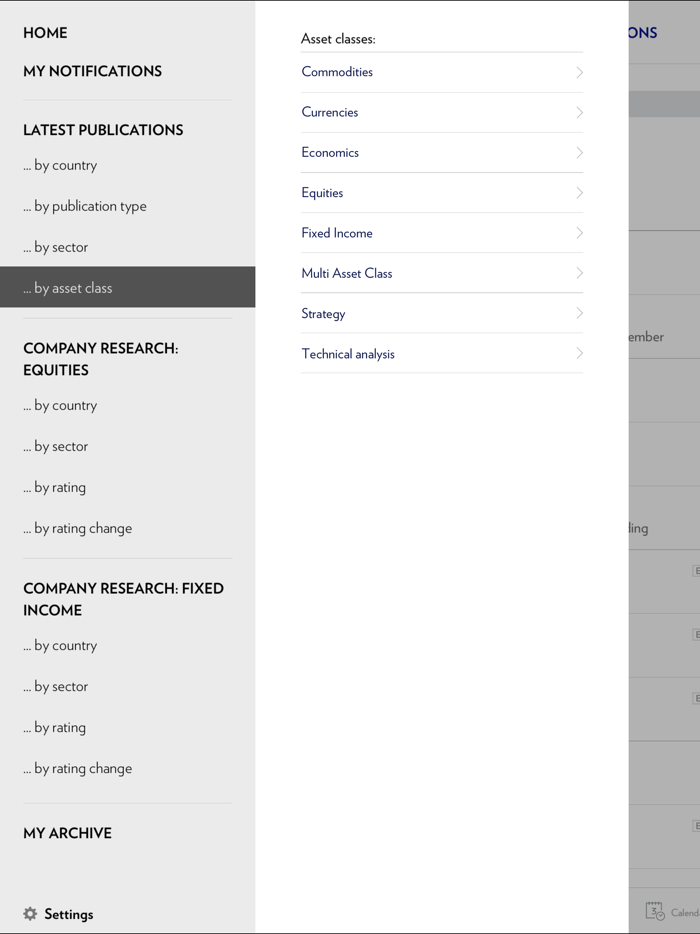Select by publication type
Image resolution: width=700 pixels, height=934 pixels.
click(x=85, y=207)
